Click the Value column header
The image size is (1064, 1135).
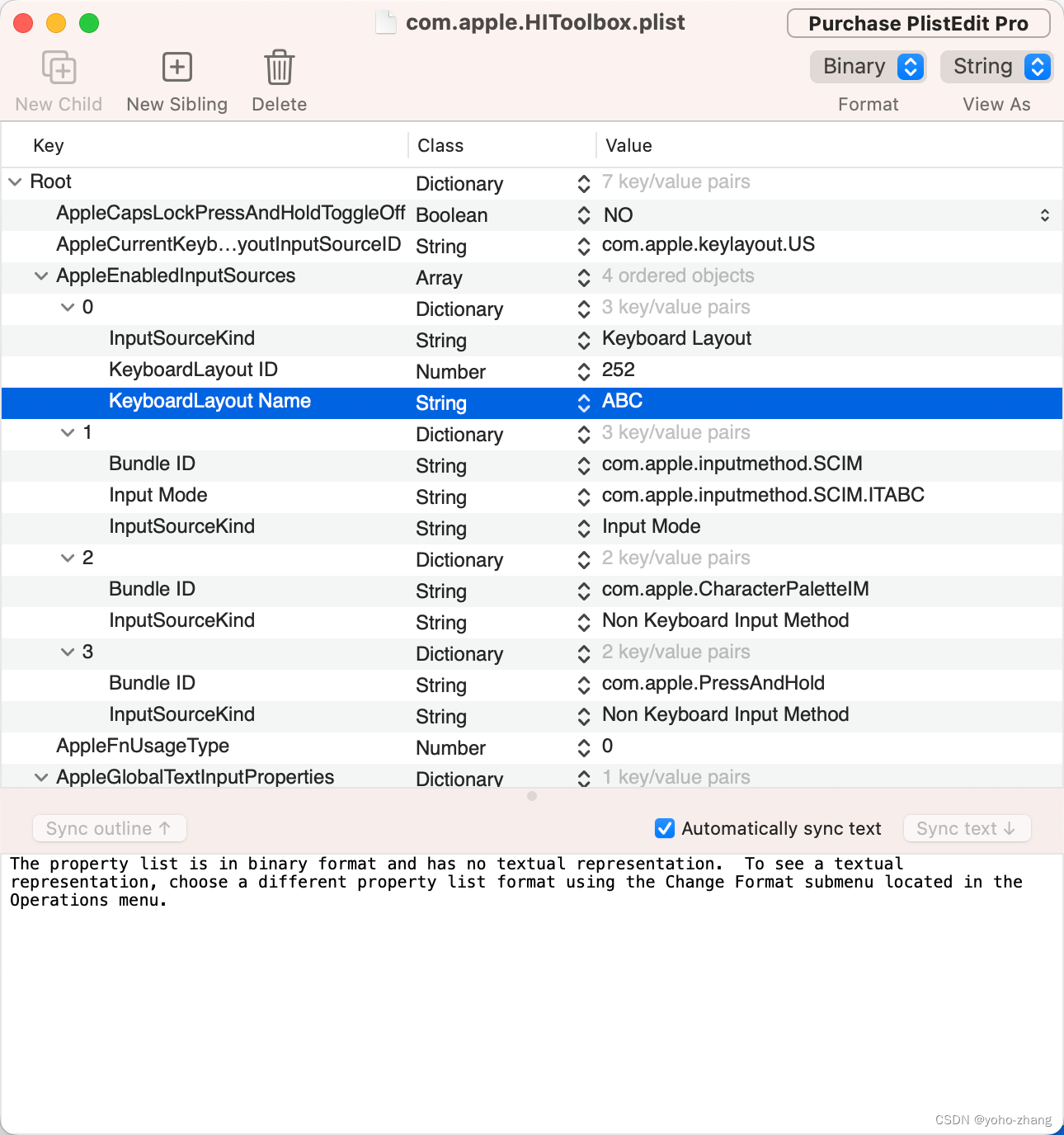coord(629,145)
